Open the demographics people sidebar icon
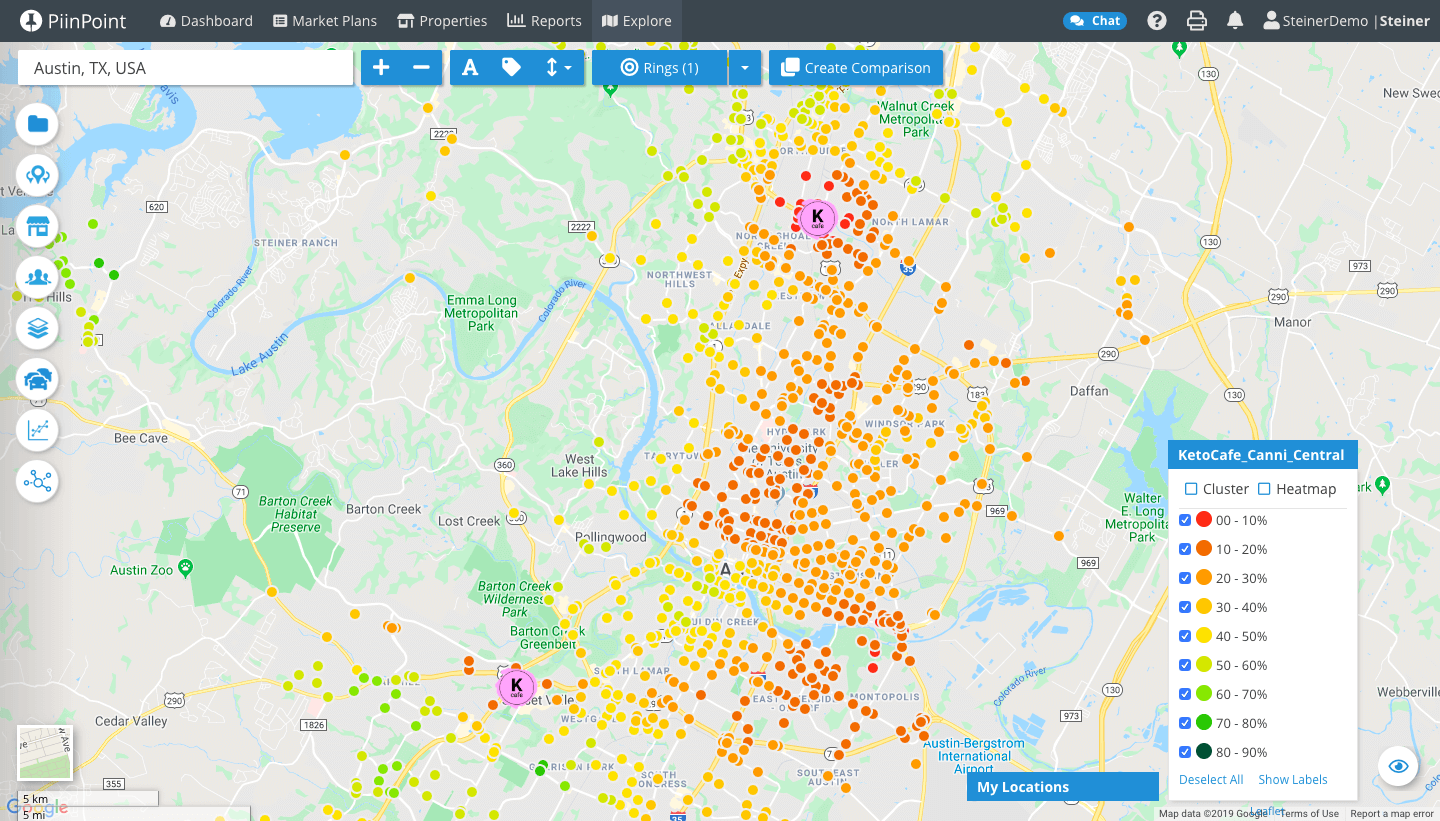The image size is (1440, 821). (x=38, y=277)
